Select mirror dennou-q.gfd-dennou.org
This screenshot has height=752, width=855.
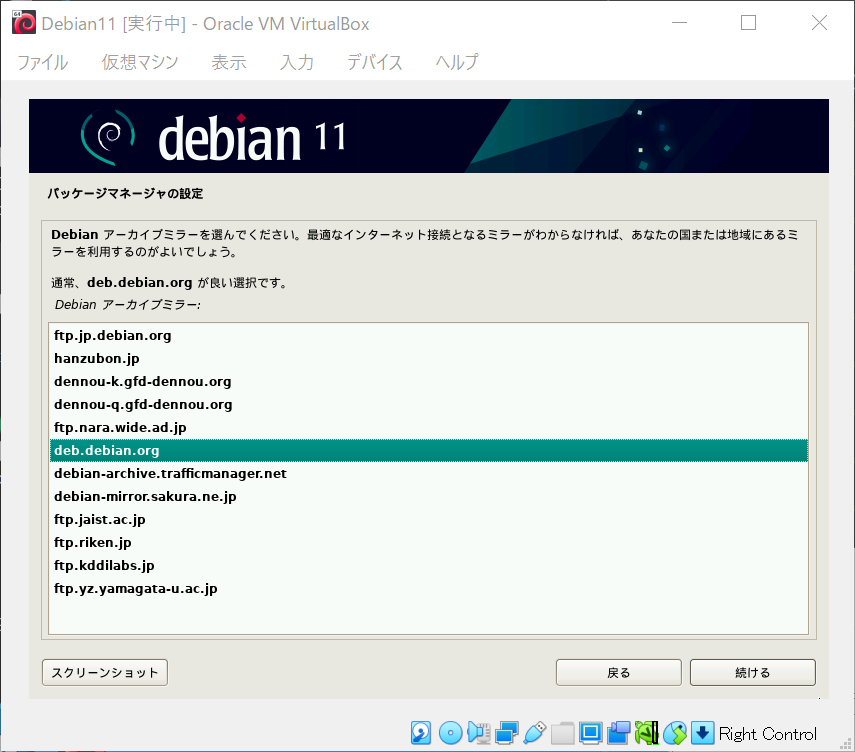(x=429, y=404)
